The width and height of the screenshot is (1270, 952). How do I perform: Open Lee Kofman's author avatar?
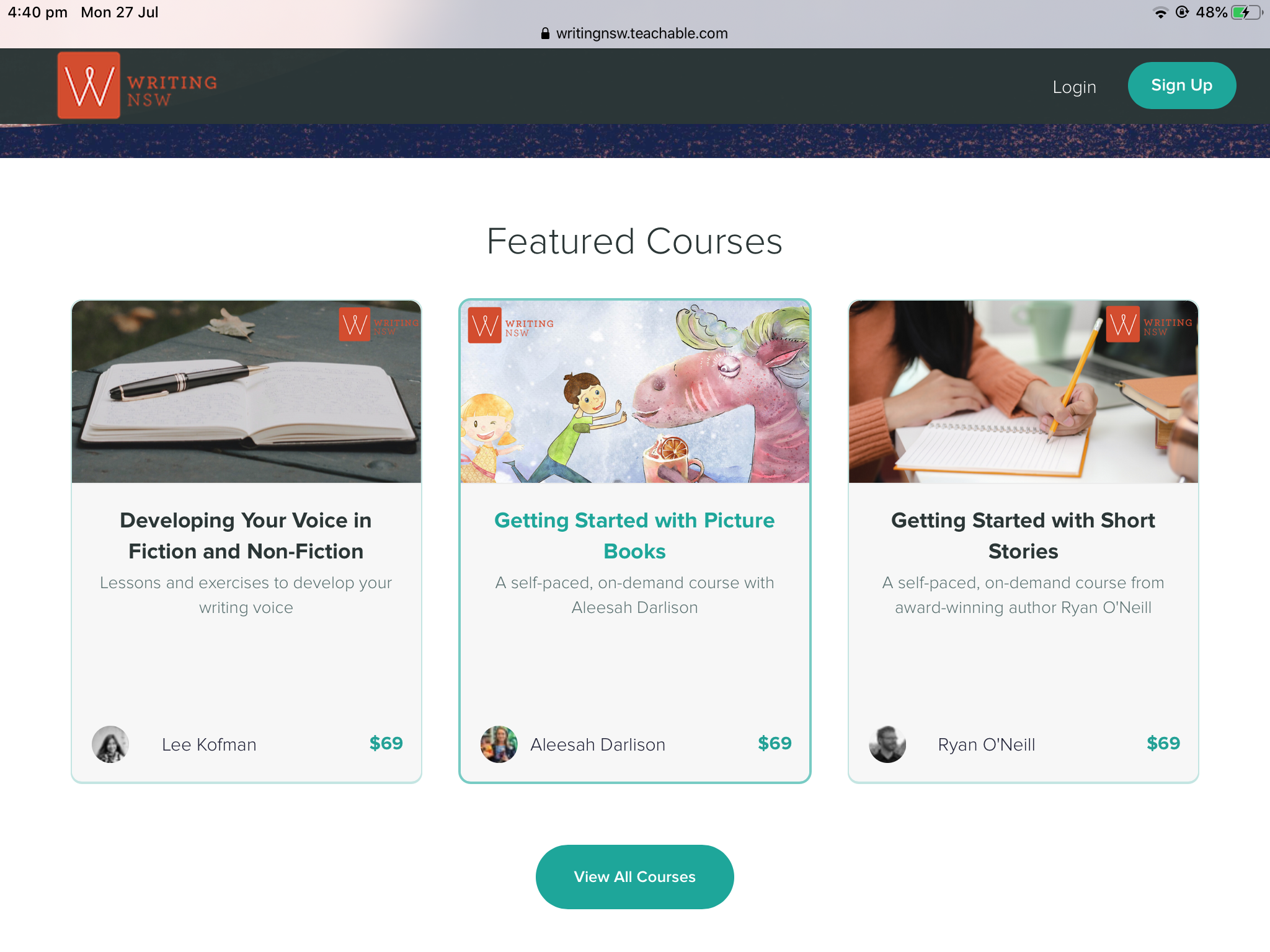[110, 744]
